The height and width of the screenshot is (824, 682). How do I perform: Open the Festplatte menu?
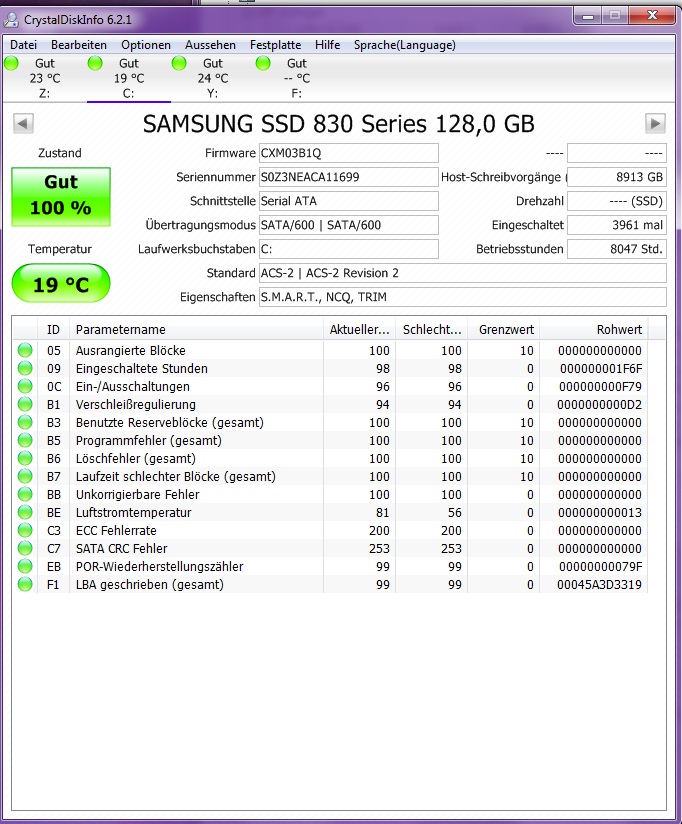[275, 45]
